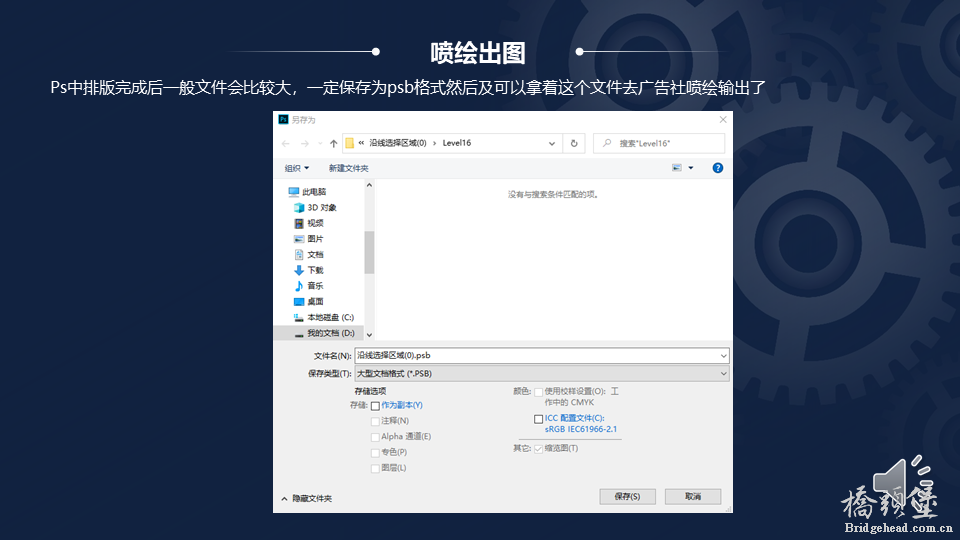The width and height of the screenshot is (960, 540).
Task: Click the search Level16 box
Action: [659, 143]
